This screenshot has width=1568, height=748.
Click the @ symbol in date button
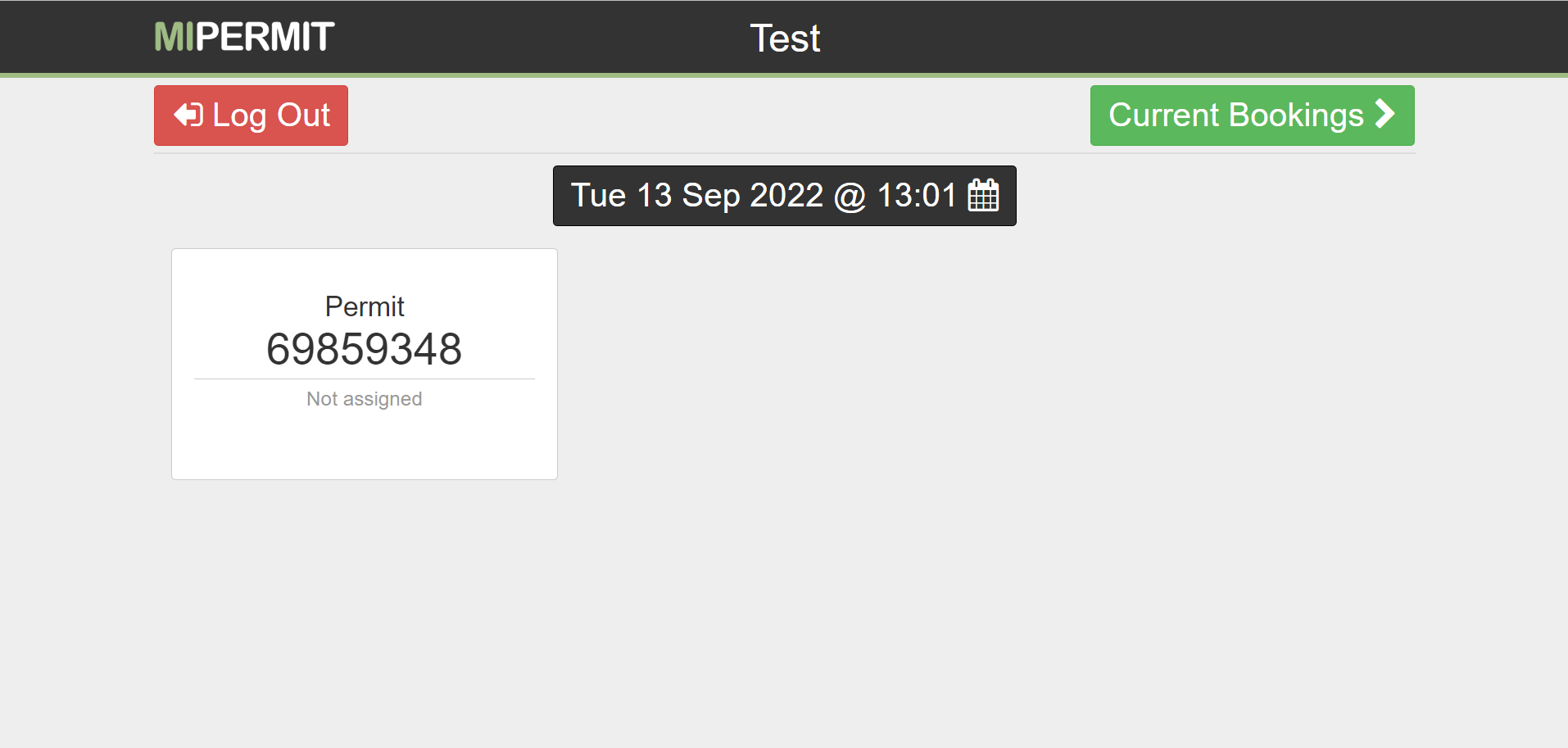[x=850, y=197]
